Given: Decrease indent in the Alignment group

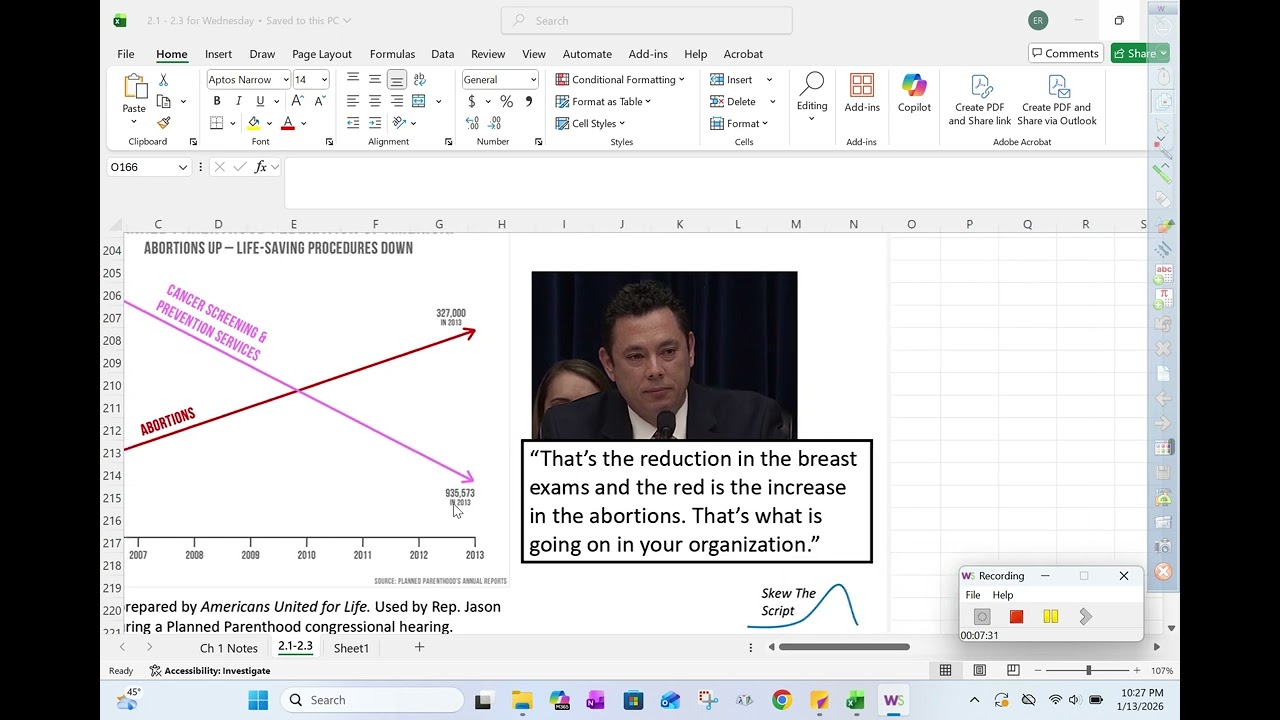Looking at the screenshot, I should click(353, 123).
